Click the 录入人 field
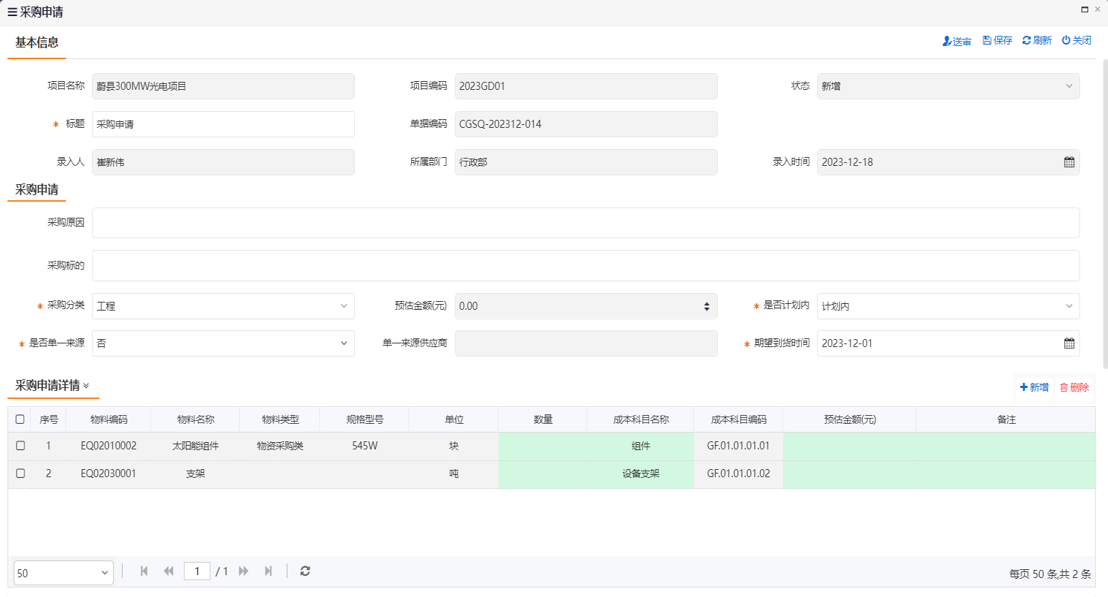The height and width of the screenshot is (597, 1108). tap(223, 162)
